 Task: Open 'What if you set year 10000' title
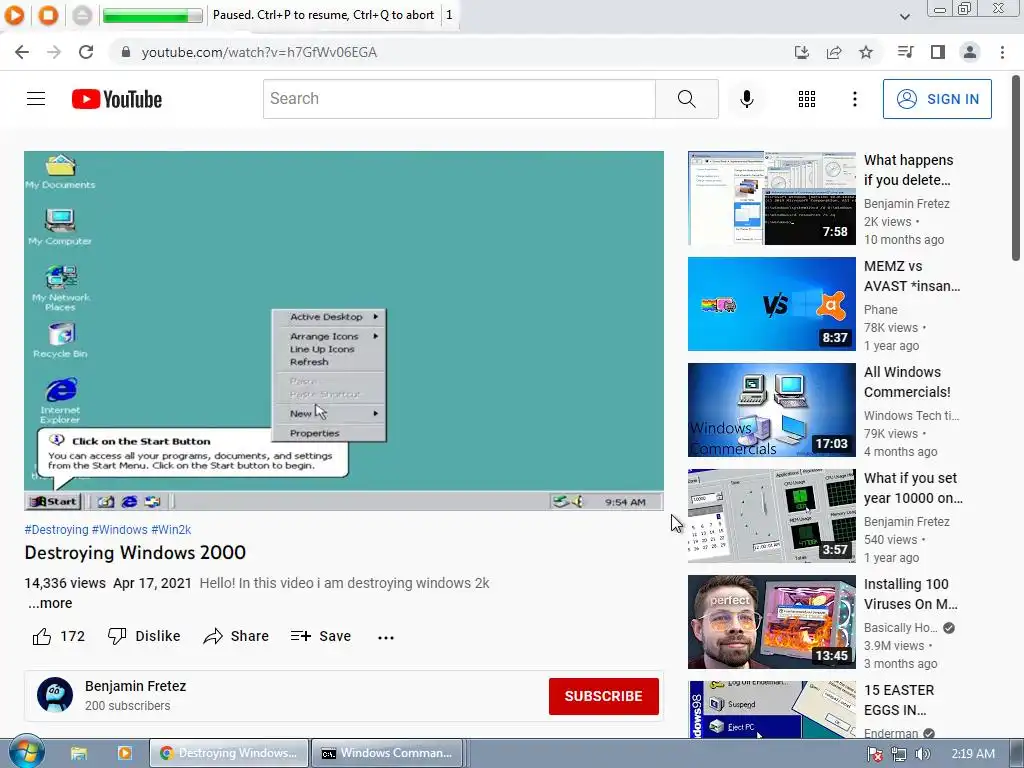(x=913, y=488)
